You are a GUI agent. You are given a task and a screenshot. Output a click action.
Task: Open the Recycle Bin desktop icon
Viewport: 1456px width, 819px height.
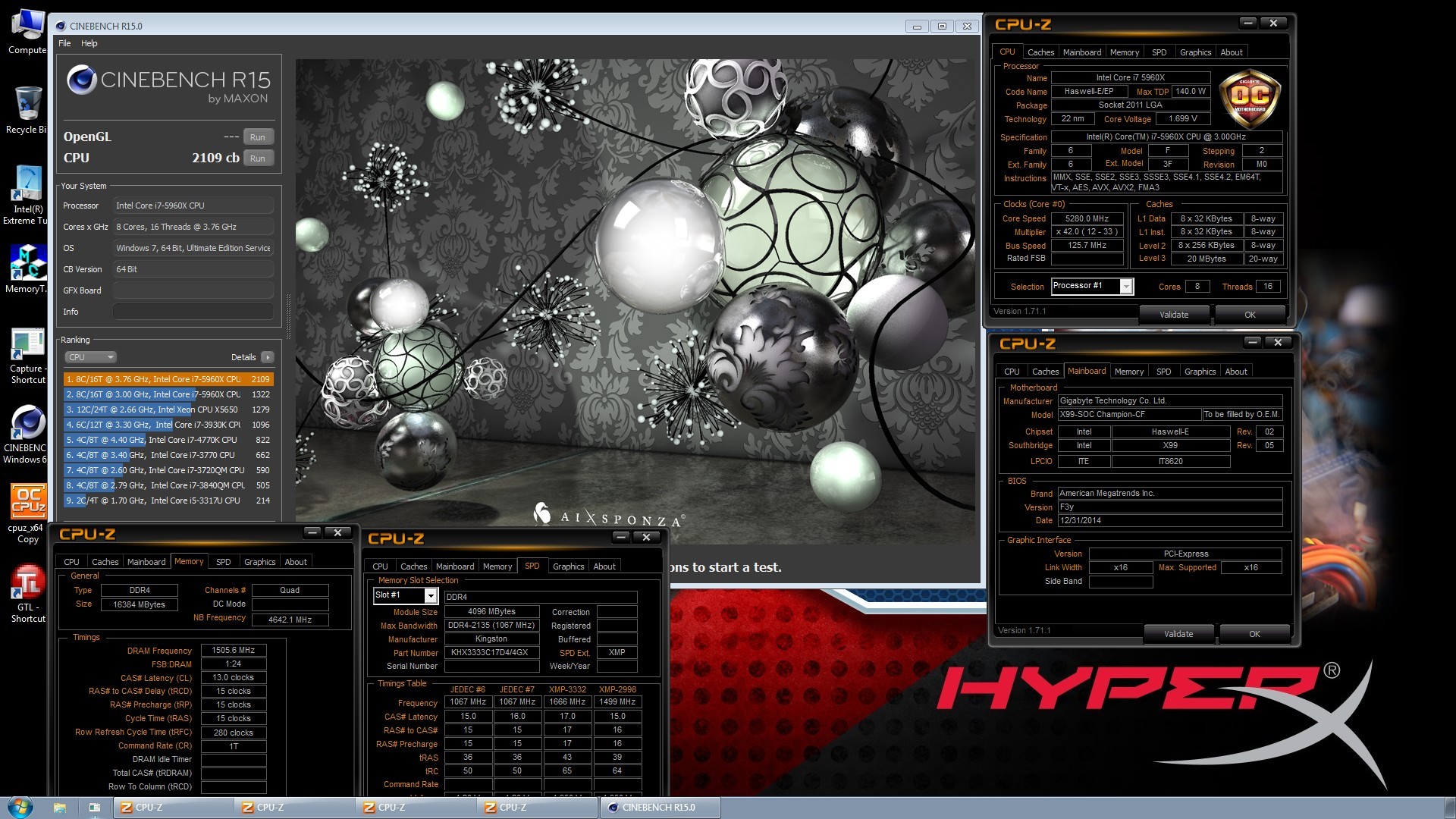(x=27, y=109)
